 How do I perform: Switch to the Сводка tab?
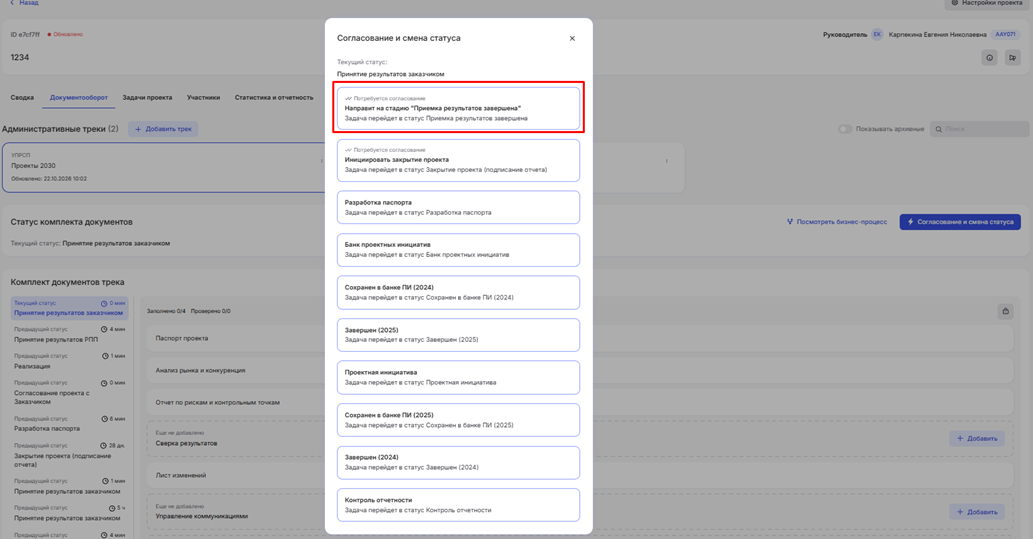point(22,98)
